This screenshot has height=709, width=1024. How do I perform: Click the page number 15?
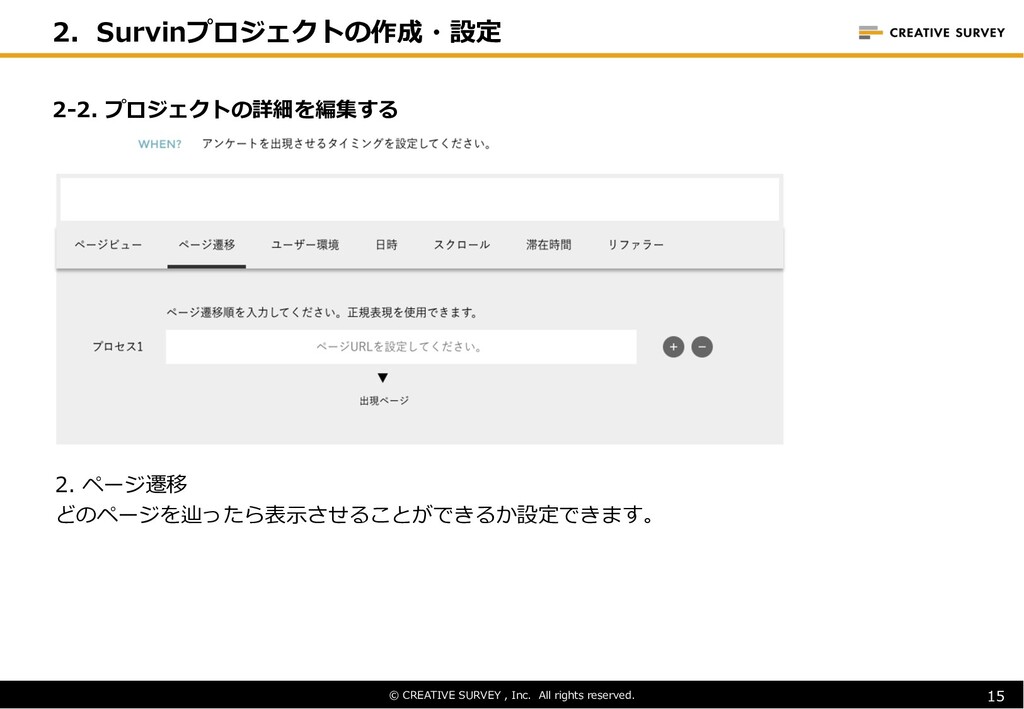click(996, 696)
